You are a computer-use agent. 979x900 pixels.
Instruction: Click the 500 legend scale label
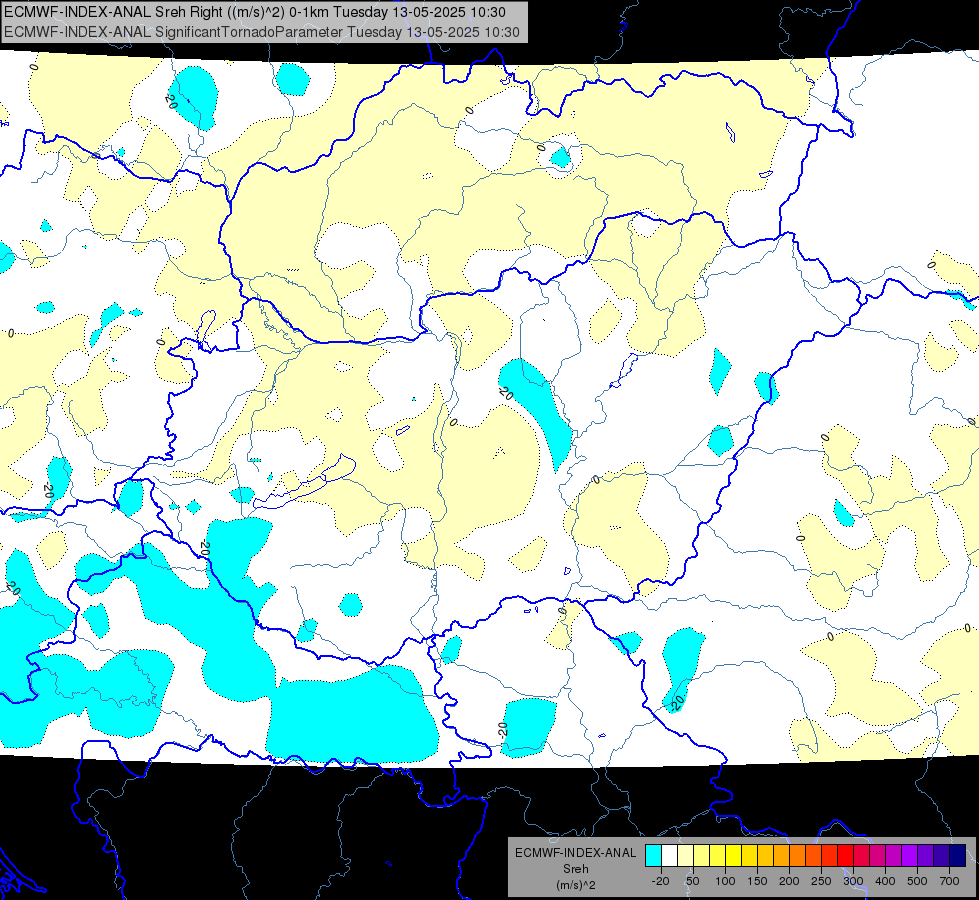[x=917, y=881]
